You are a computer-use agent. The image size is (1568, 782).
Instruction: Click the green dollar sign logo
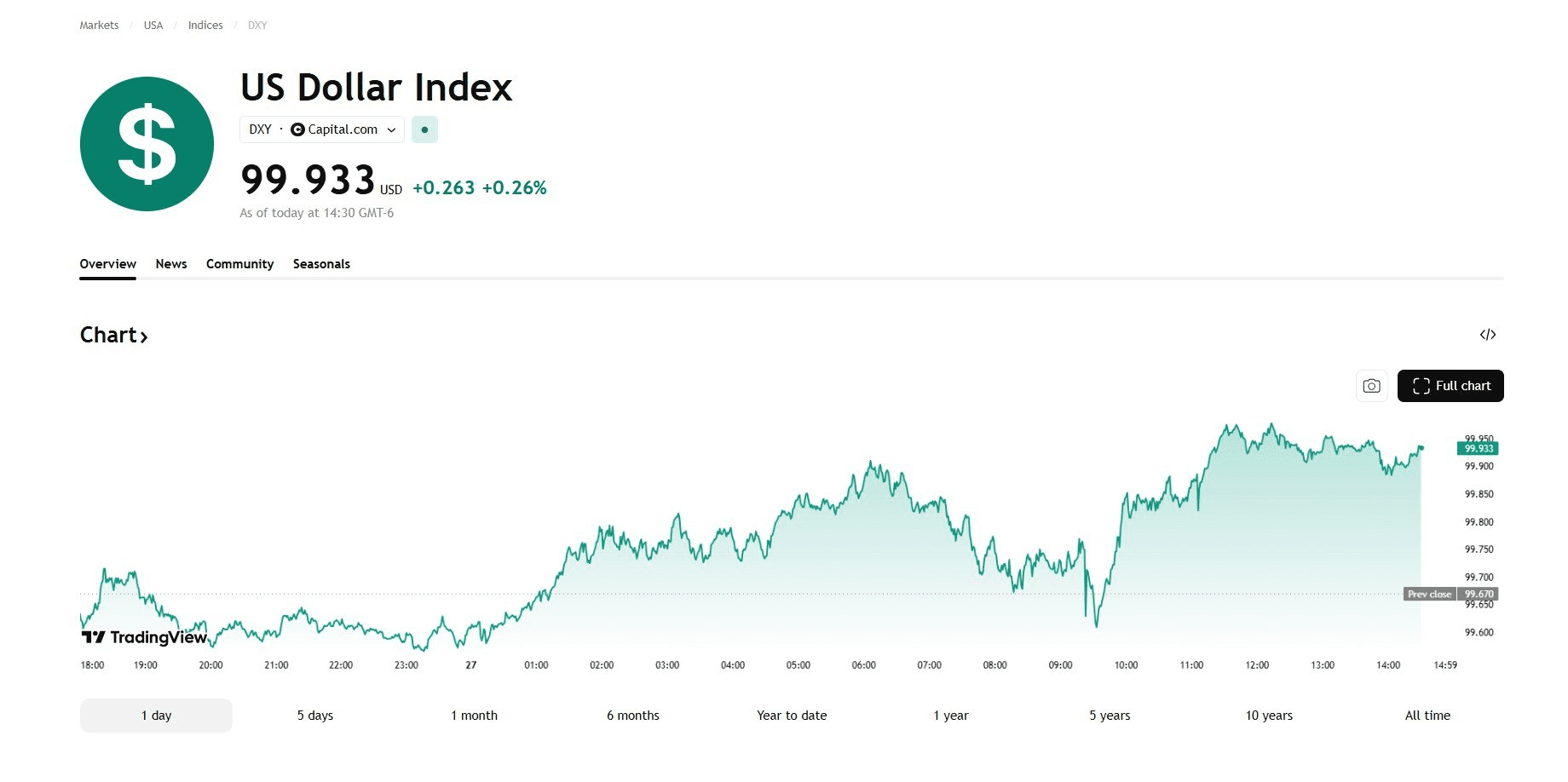coord(147,144)
